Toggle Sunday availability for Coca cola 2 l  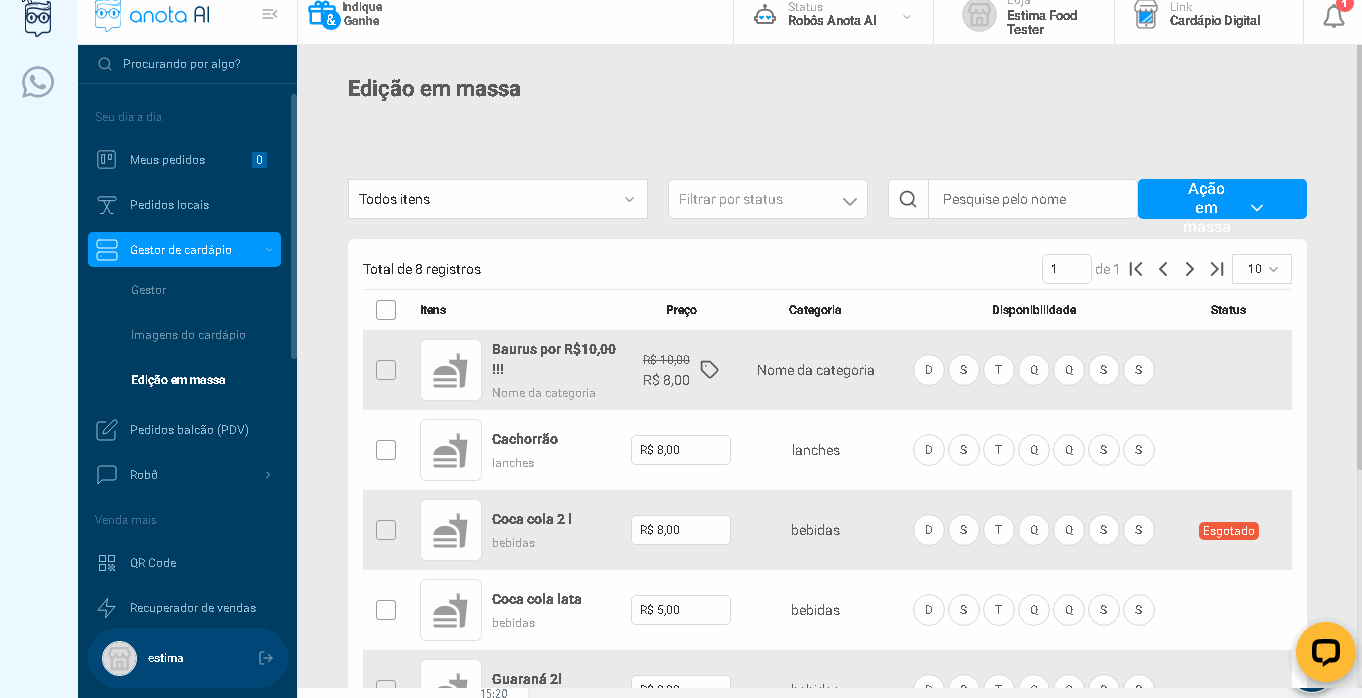click(928, 530)
